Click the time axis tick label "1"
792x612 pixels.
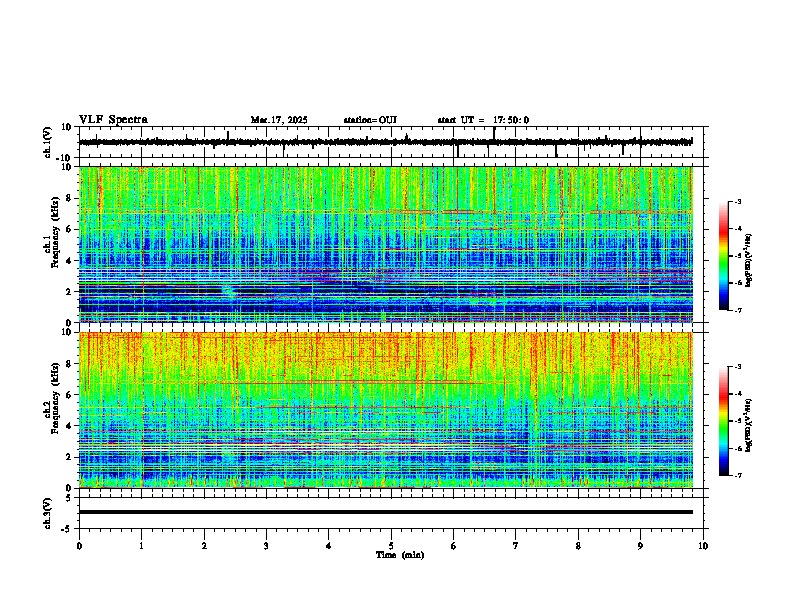coord(141,546)
